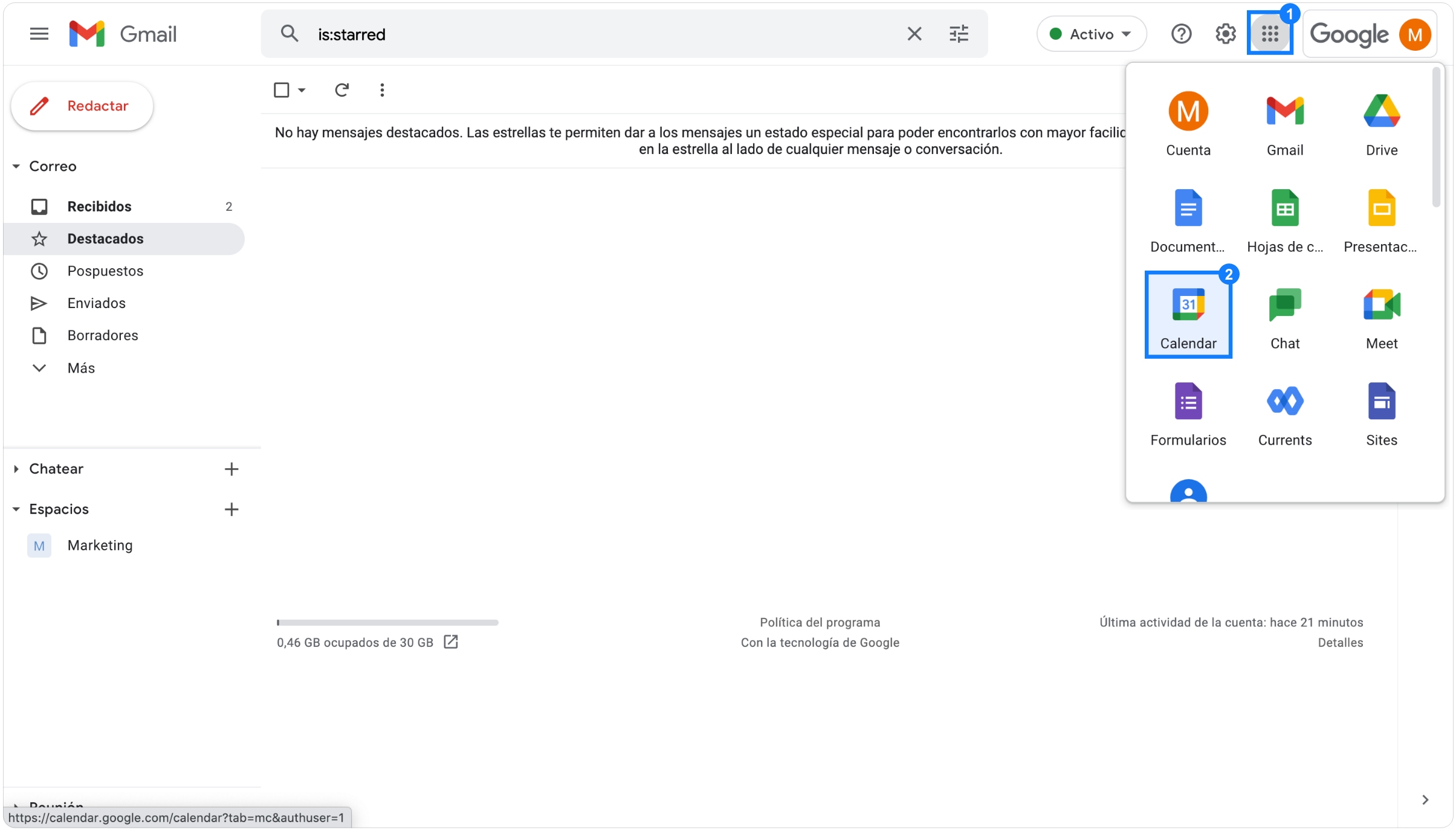1456x830 pixels.
Task: Open search options filter icon
Action: (959, 34)
